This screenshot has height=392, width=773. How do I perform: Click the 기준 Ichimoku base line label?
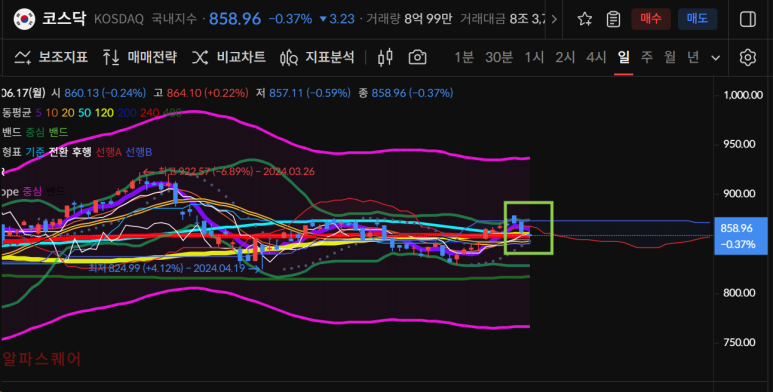[35, 152]
